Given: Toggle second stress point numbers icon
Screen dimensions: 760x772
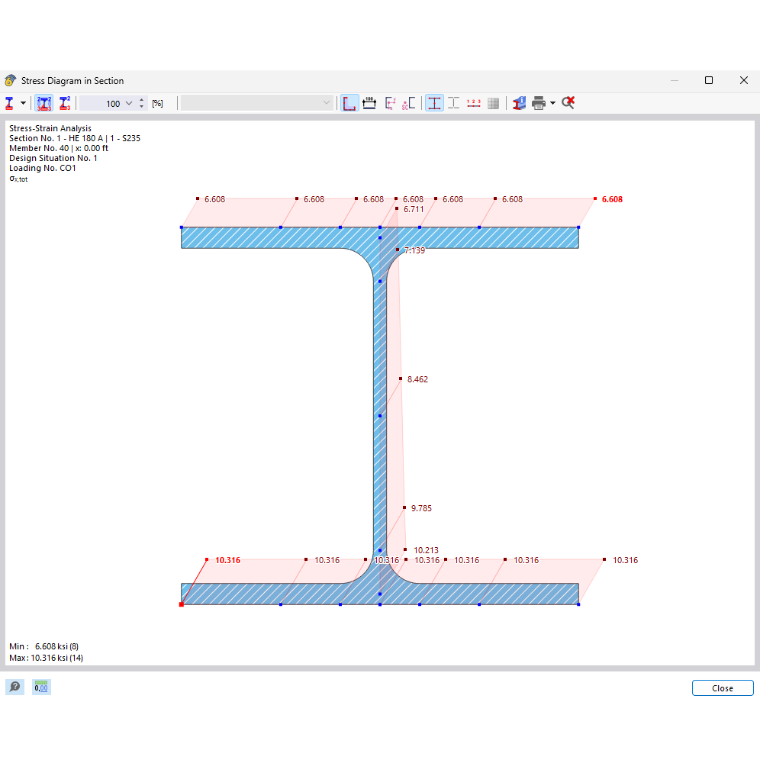Looking at the screenshot, I should (x=64, y=103).
